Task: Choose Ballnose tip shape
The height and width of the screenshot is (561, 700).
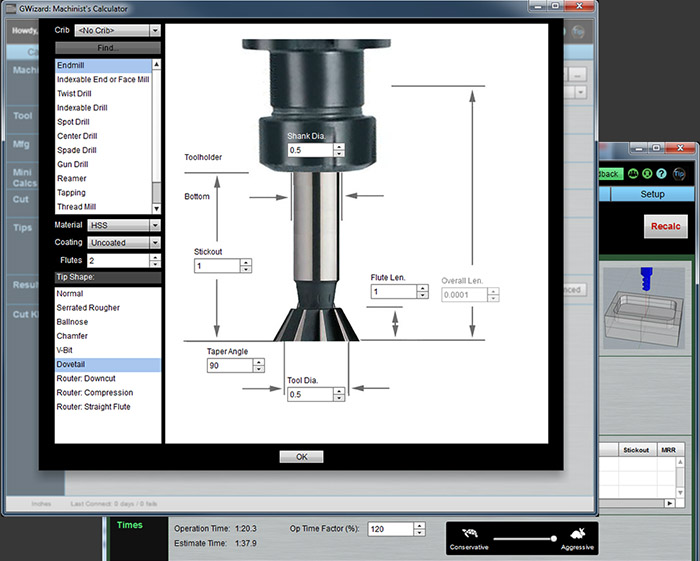Action: (x=73, y=322)
